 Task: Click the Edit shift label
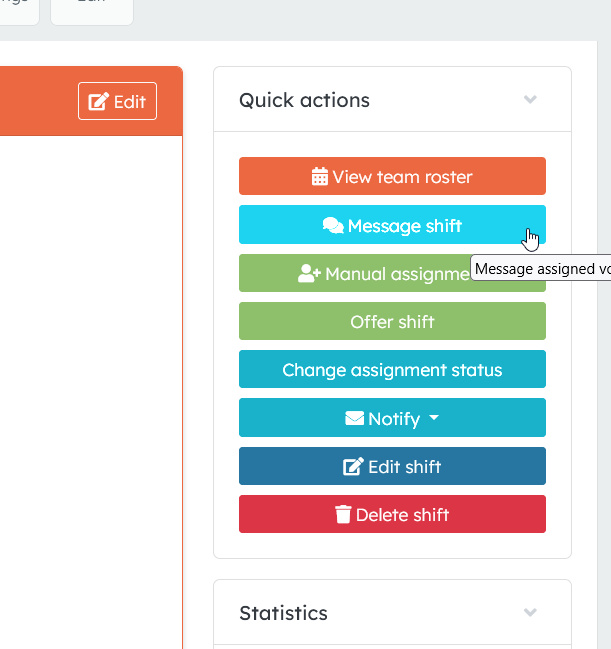coord(405,467)
